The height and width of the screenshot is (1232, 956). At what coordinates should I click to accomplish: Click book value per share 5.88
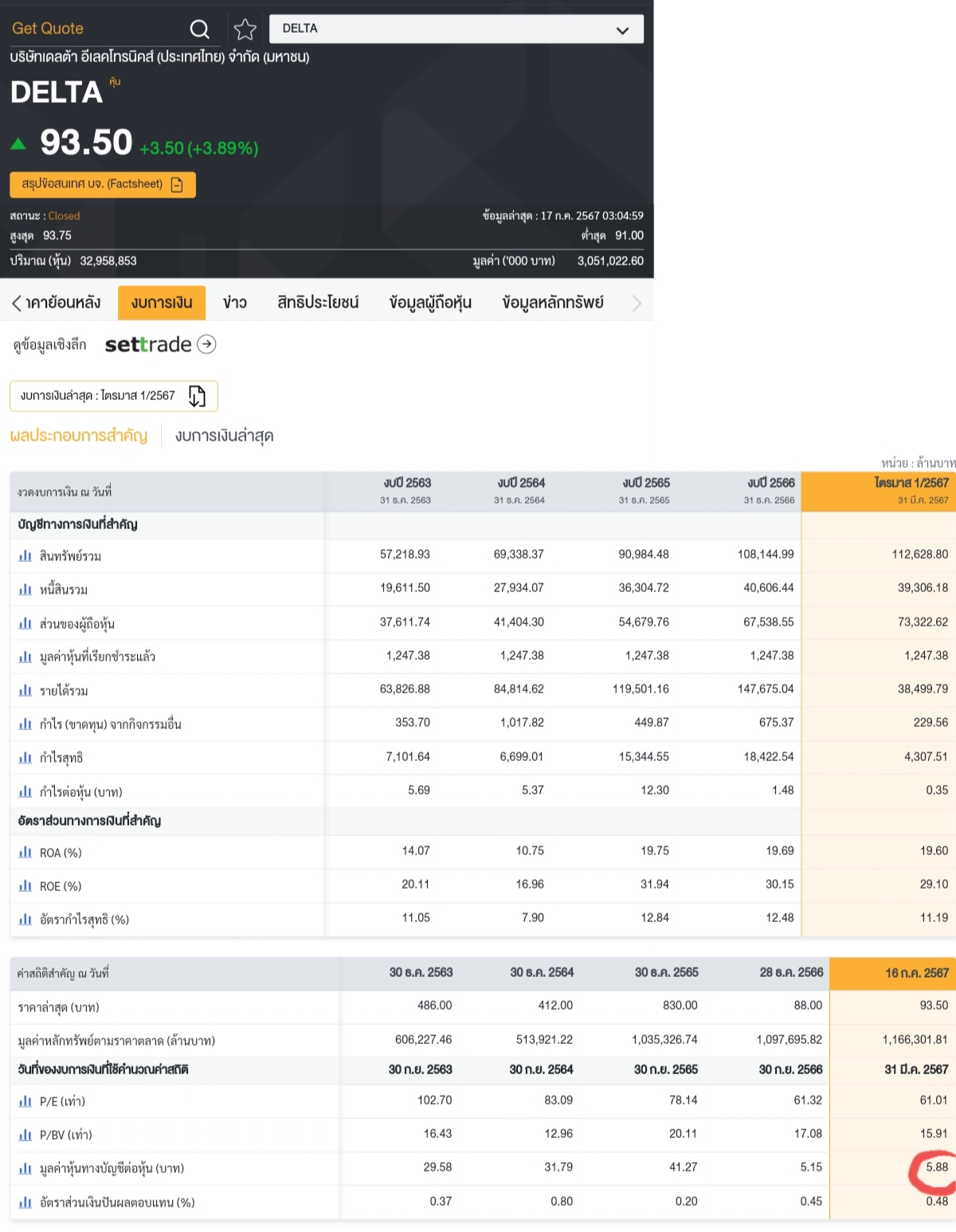tap(937, 1167)
